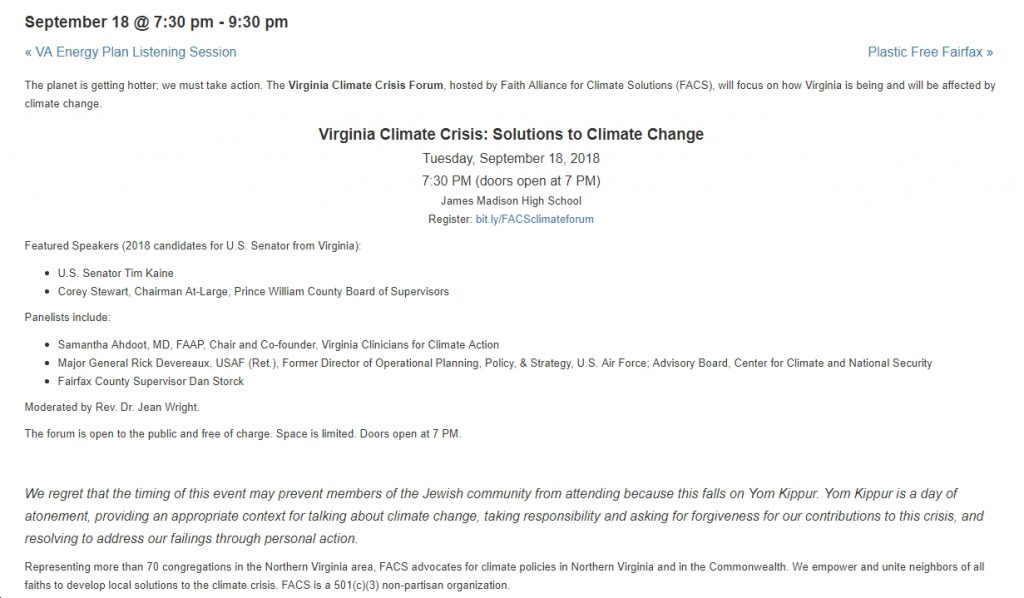
Task: Go to the Plastic Free Fairfax event
Action: [x=930, y=52]
